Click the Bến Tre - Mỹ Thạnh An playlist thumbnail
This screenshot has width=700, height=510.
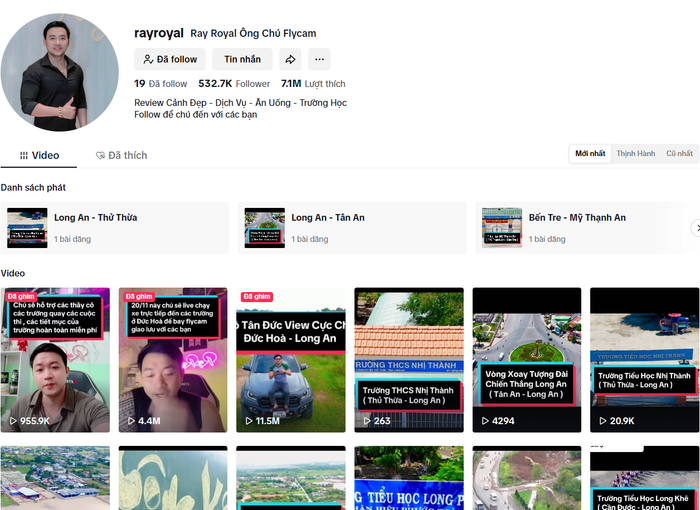point(502,228)
